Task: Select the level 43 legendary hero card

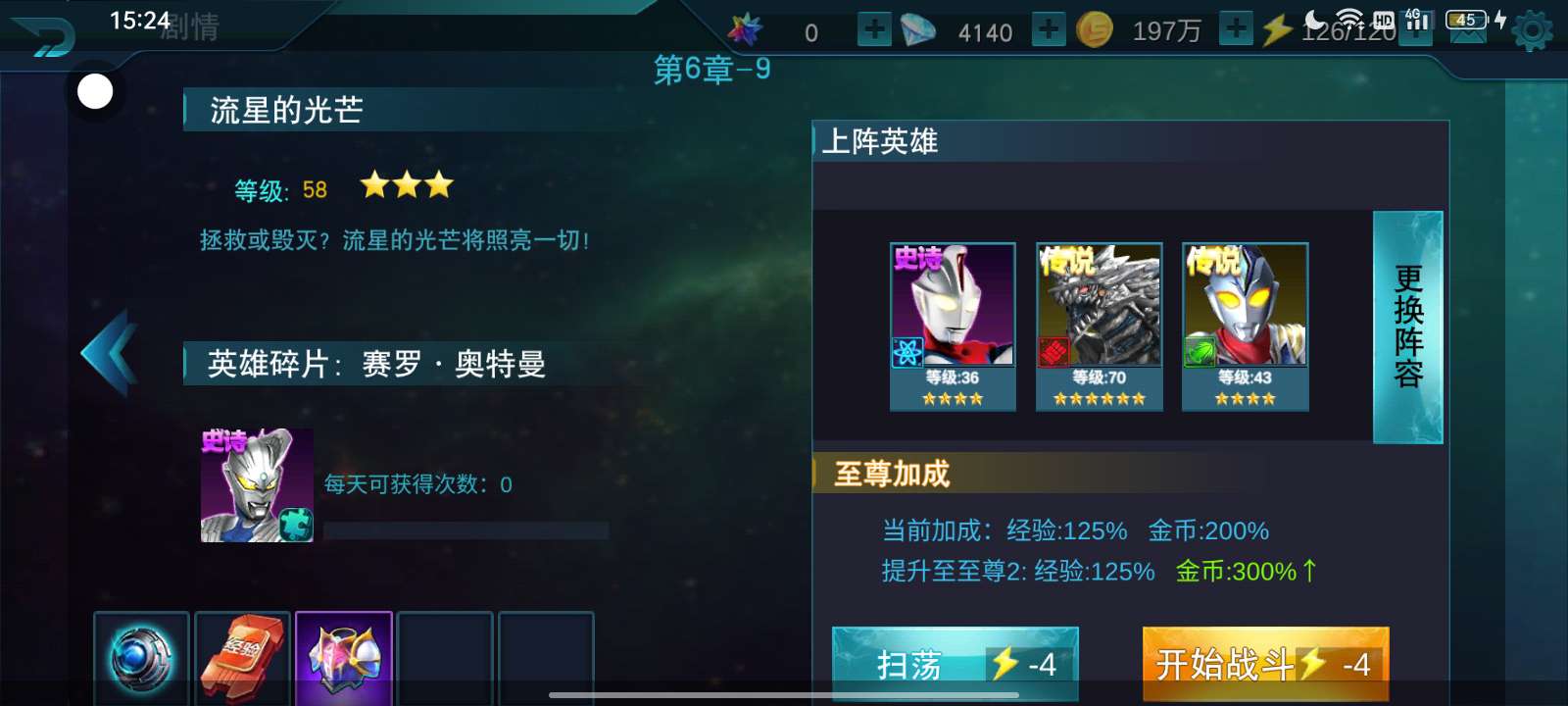Action: (x=1246, y=326)
